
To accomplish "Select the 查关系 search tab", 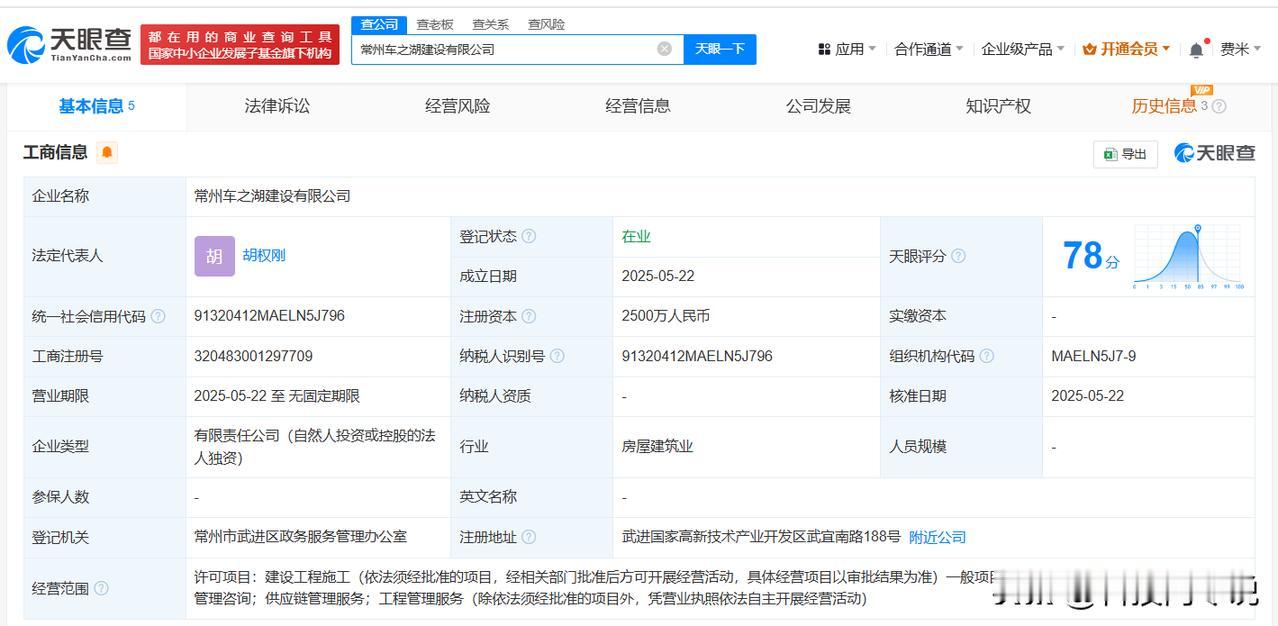I will [490, 24].
